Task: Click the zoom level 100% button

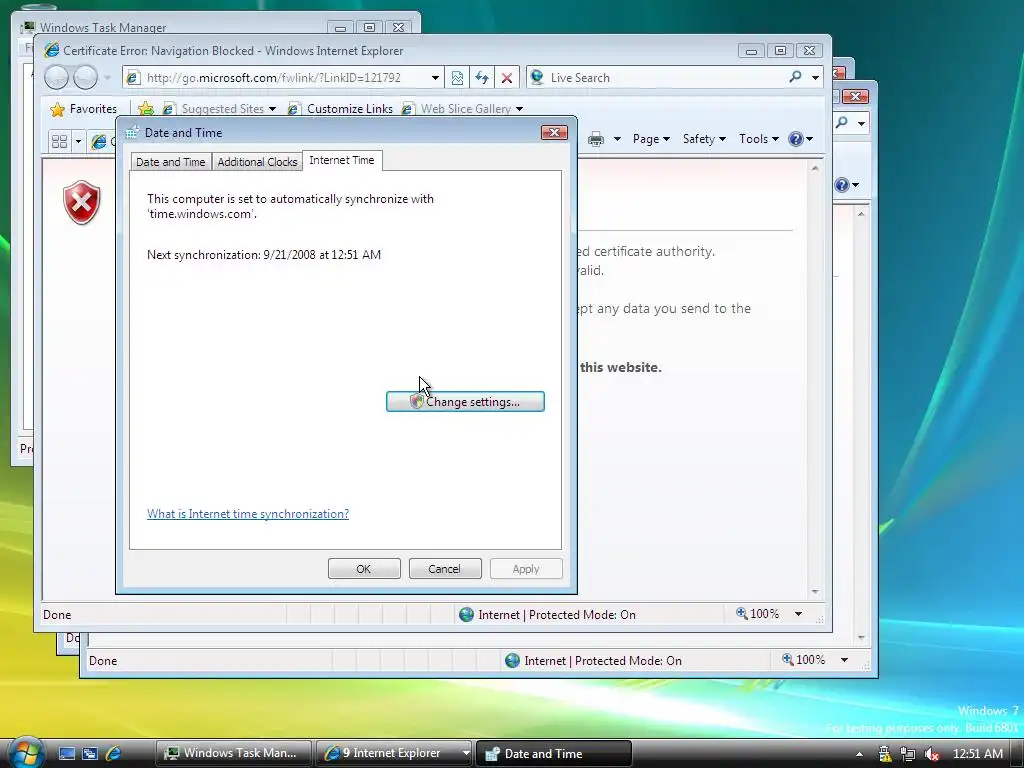Action: click(x=758, y=614)
